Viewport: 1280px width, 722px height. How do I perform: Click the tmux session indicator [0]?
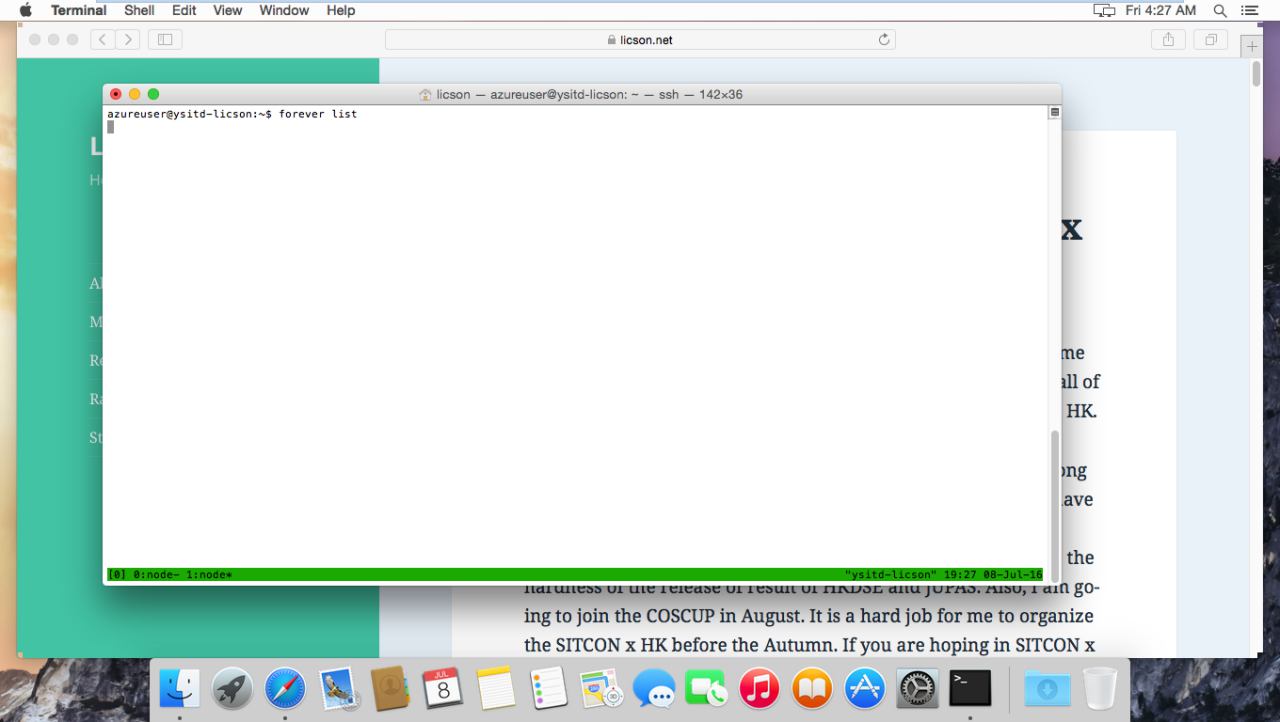click(115, 575)
